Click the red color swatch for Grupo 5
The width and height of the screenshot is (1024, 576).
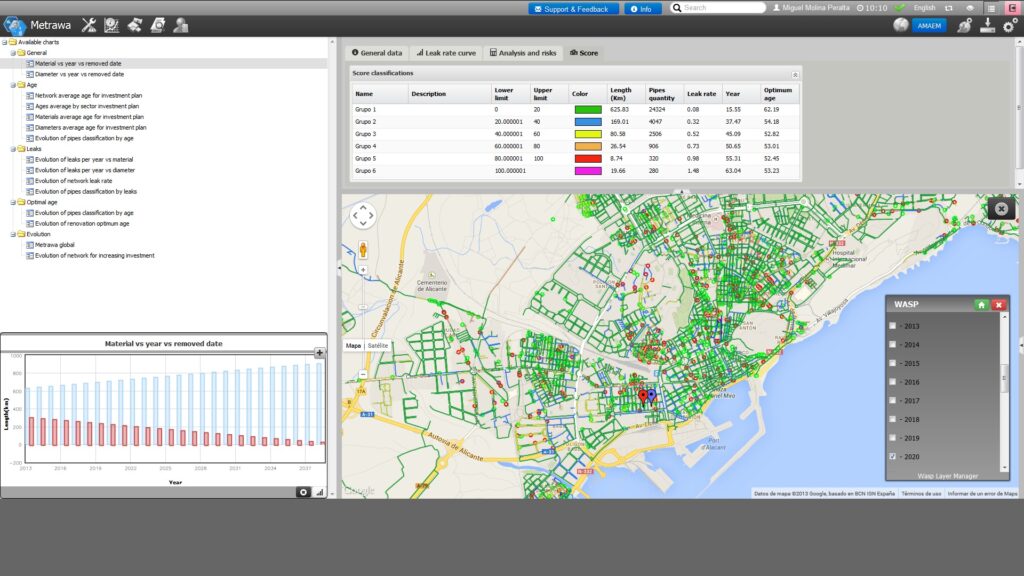tap(588, 159)
